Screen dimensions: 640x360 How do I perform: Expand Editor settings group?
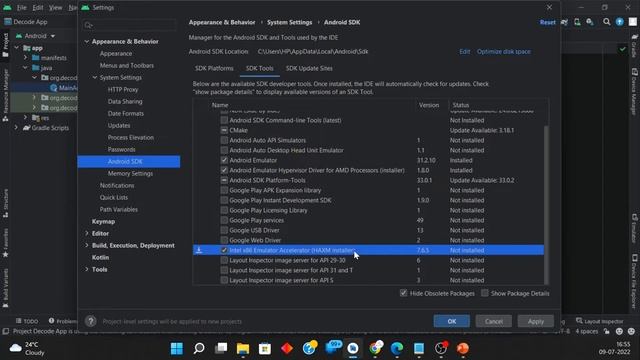point(87,233)
